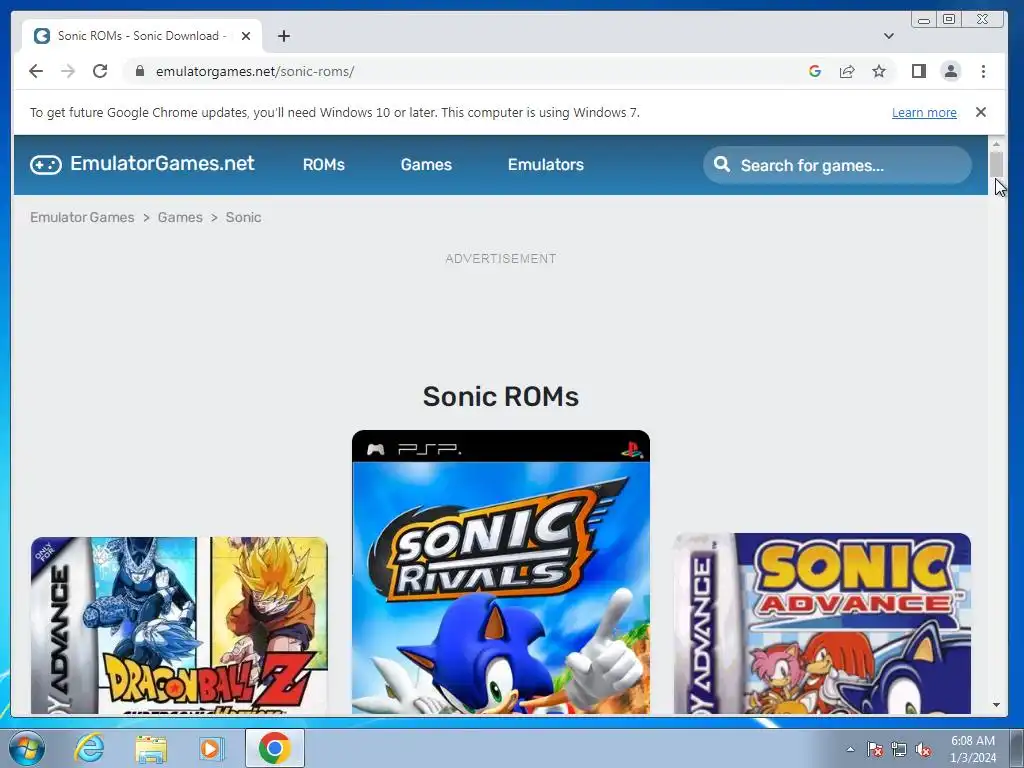Image resolution: width=1024 pixels, height=768 pixels.
Task: View site info via the lock icon
Action: 140,71
